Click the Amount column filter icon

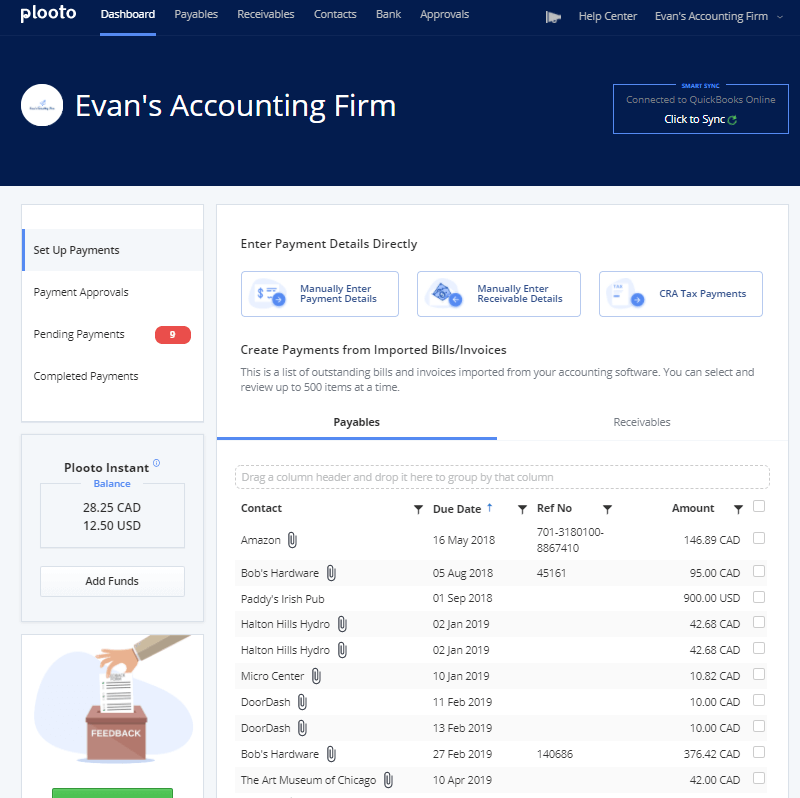tap(738, 509)
